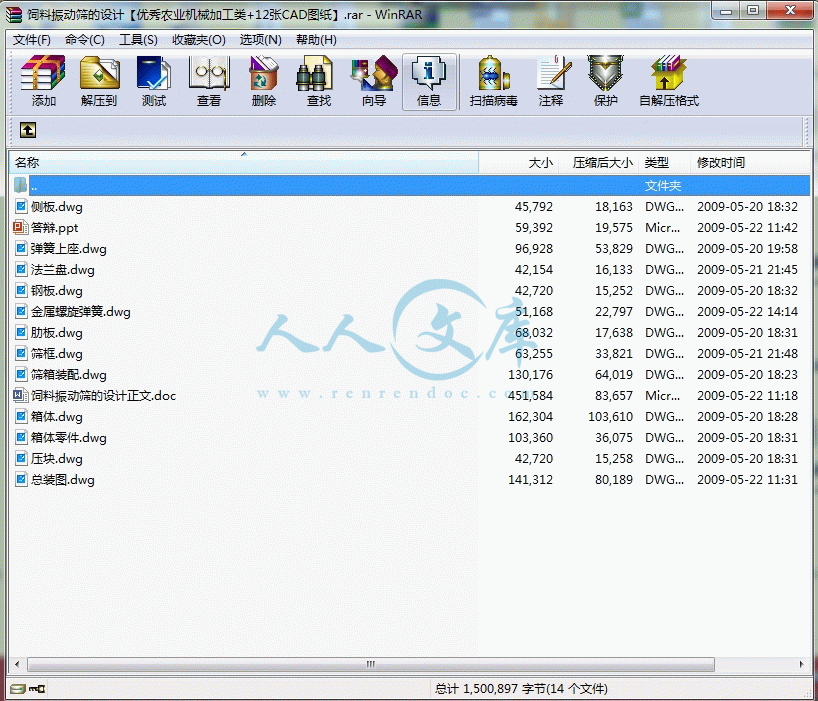818x701 pixels.
Task: Click 自解压格式 (SFX) icon
Action: pyautogui.click(x=669, y=81)
